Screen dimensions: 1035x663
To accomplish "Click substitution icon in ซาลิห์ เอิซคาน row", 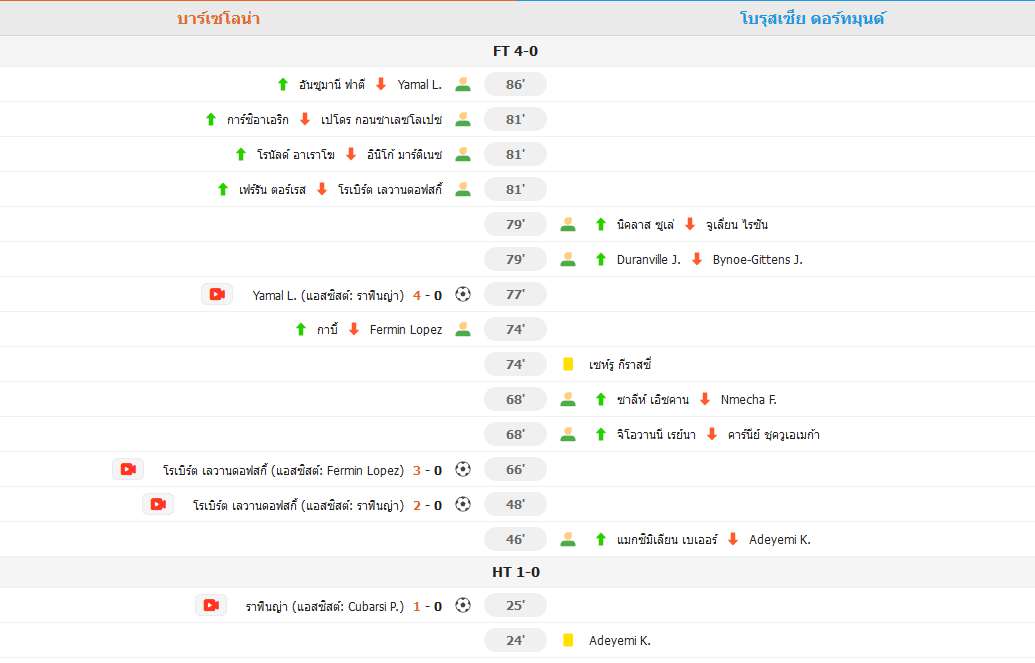I will 568,400.
